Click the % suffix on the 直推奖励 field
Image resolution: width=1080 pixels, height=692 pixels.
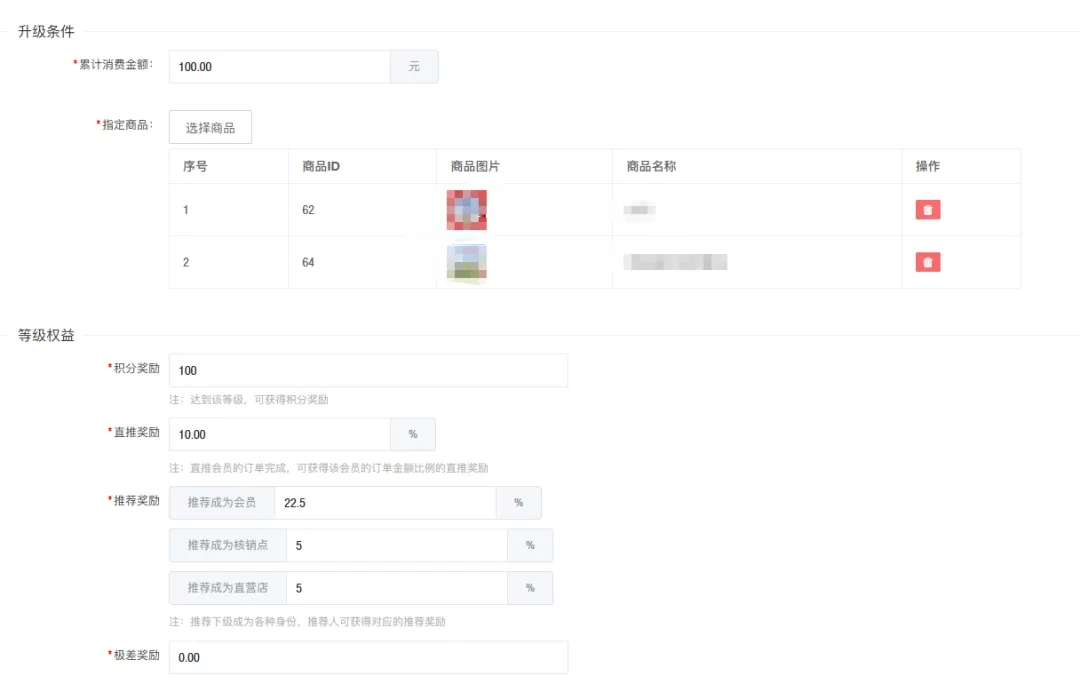(x=414, y=434)
